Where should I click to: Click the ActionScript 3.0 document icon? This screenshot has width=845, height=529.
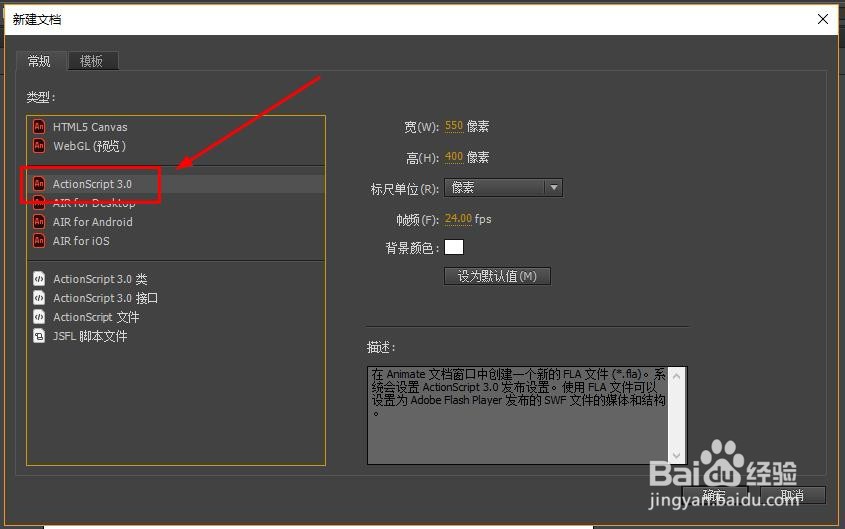(x=39, y=184)
